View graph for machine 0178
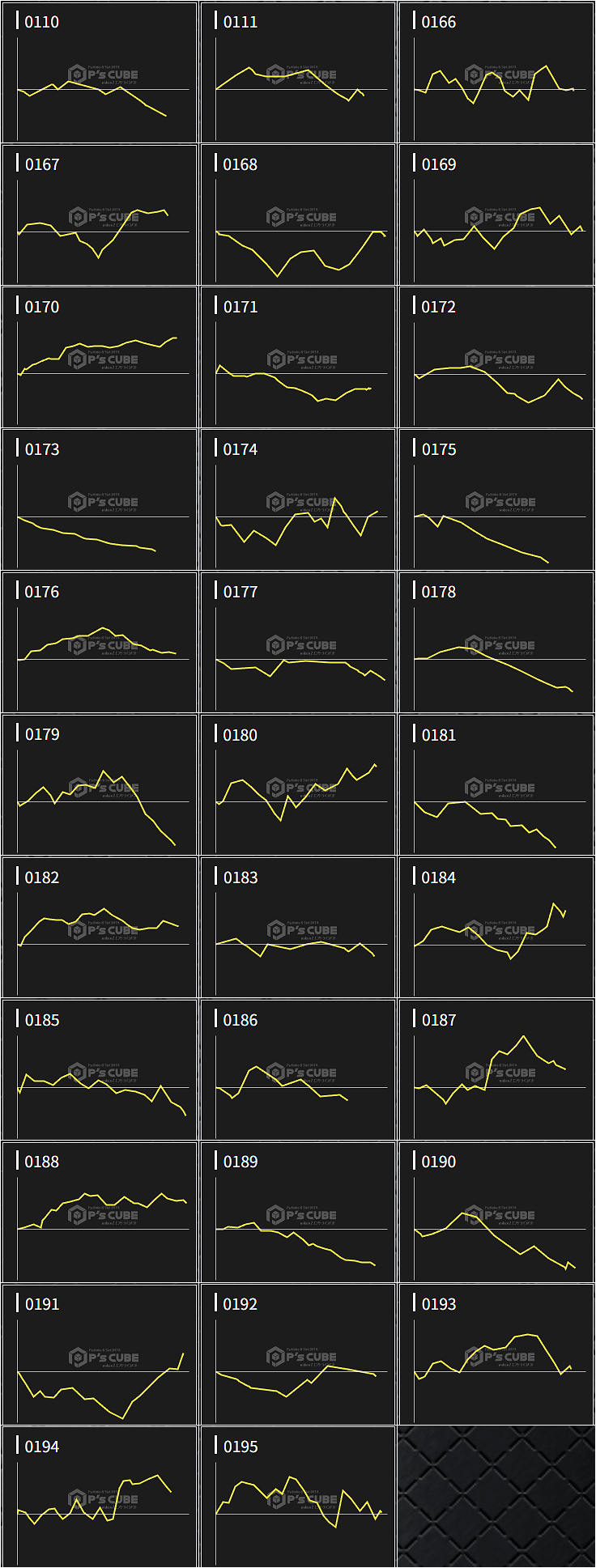 [x=496, y=643]
